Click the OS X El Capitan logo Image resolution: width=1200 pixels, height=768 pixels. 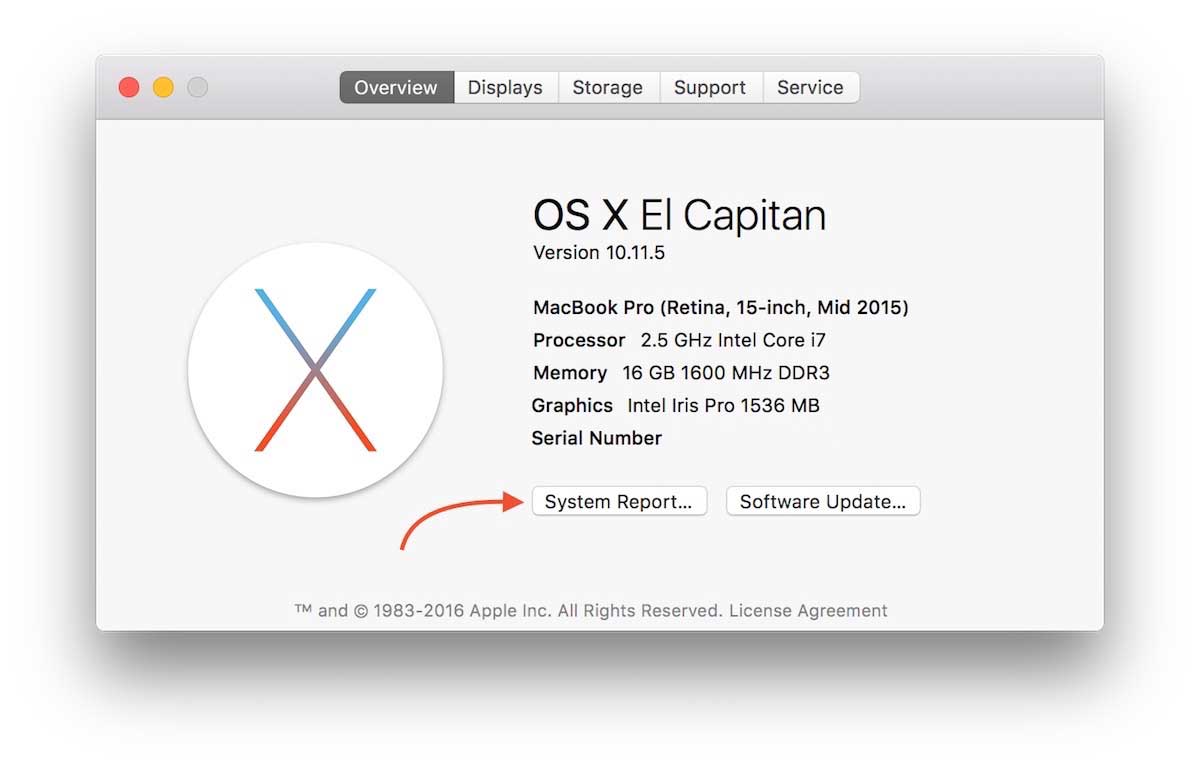point(315,370)
